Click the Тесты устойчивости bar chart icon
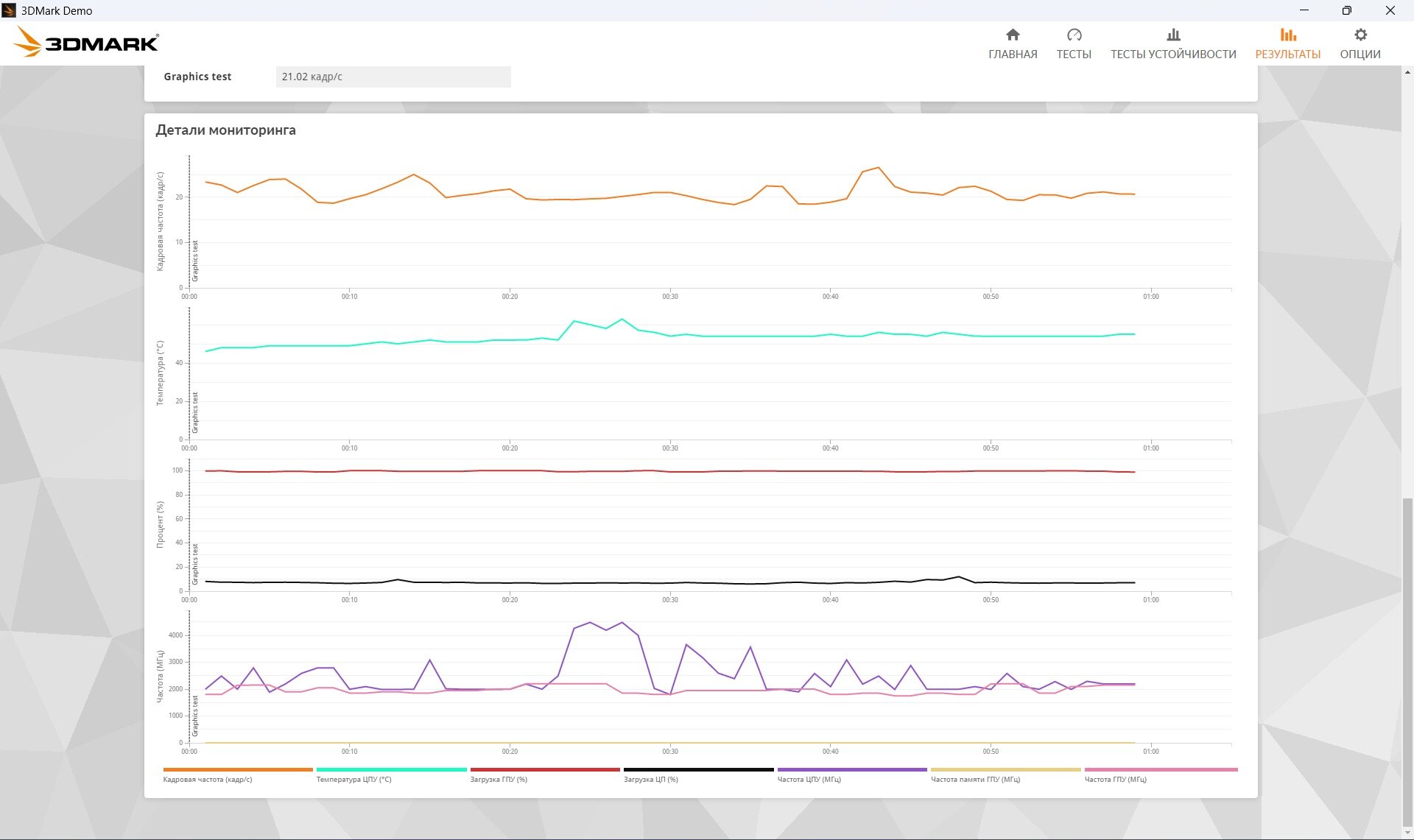Viewport: 1414px width, 840px height. click(x=1173, y=35)
